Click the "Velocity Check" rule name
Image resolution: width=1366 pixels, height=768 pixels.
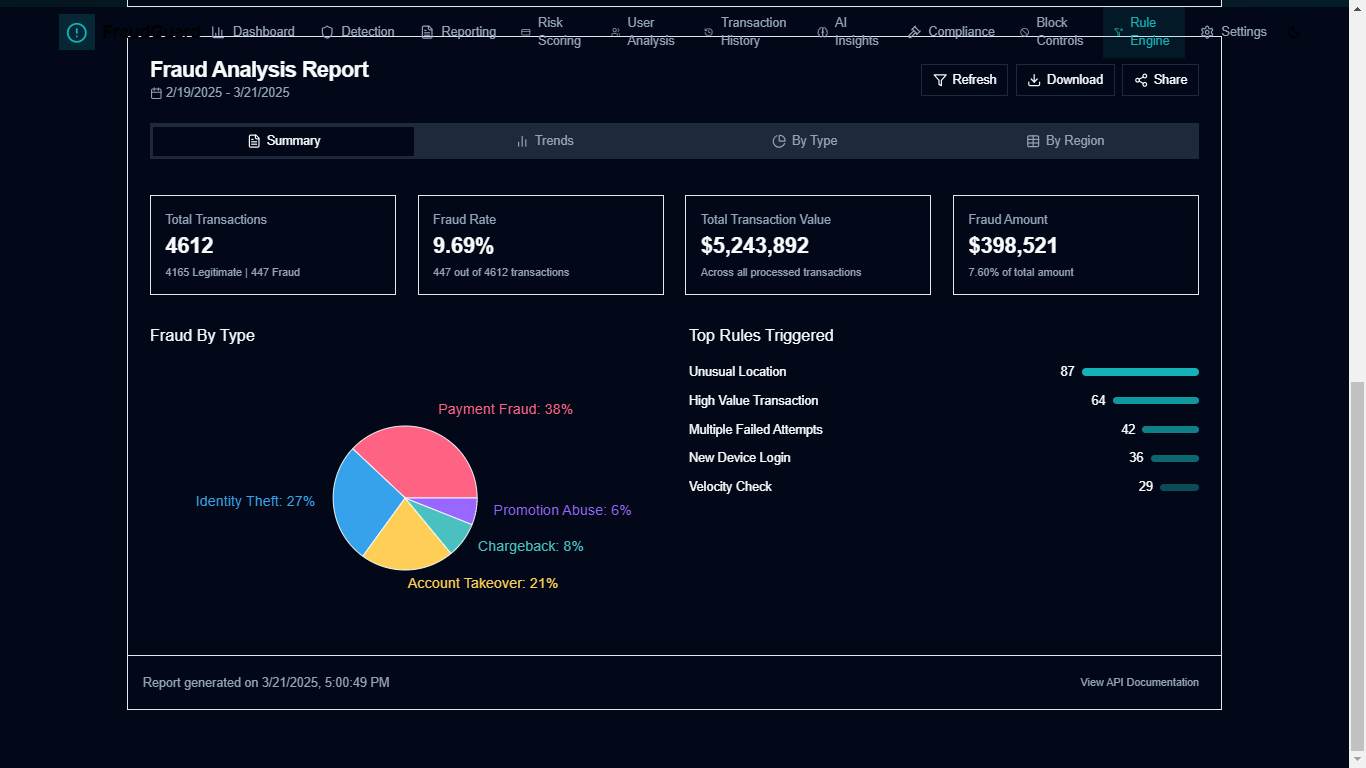tap(731, 487)
